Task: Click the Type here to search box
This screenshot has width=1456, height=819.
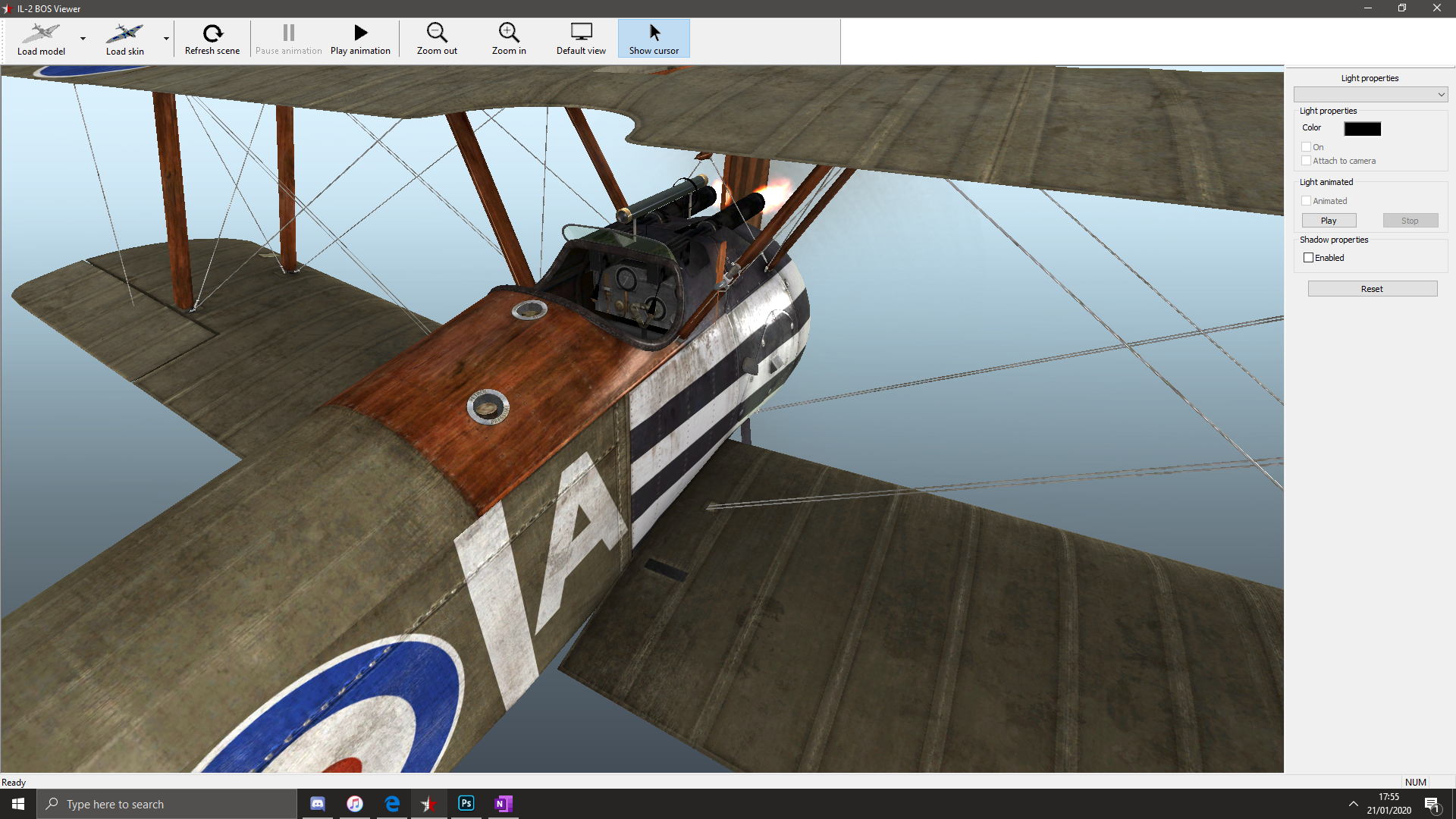Action: (x=167, y=804)
